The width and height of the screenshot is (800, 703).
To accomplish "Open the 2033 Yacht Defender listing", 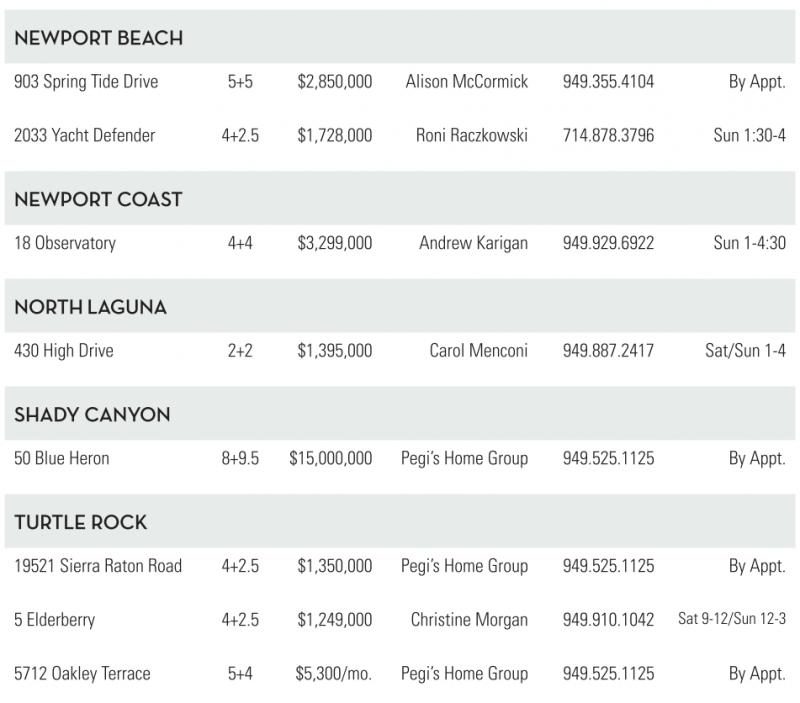I will tap(85, 135).
